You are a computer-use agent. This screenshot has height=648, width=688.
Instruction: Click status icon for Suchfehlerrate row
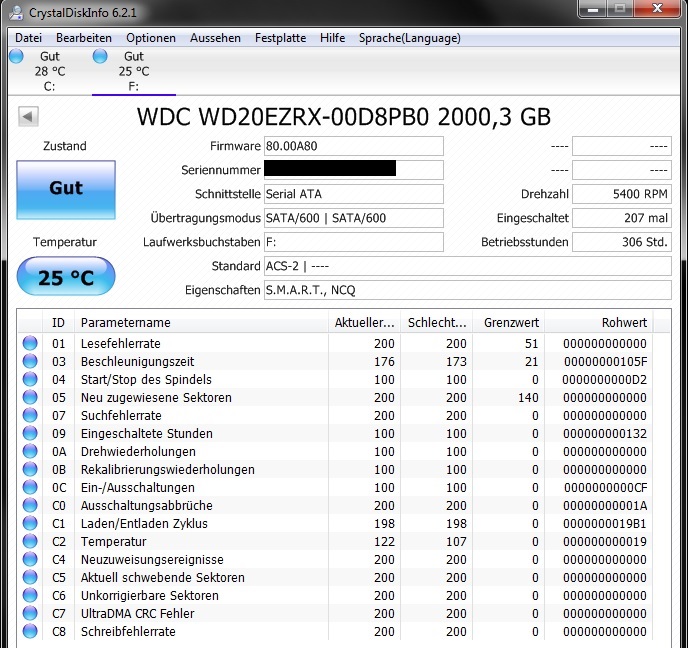tap(30, 415)
